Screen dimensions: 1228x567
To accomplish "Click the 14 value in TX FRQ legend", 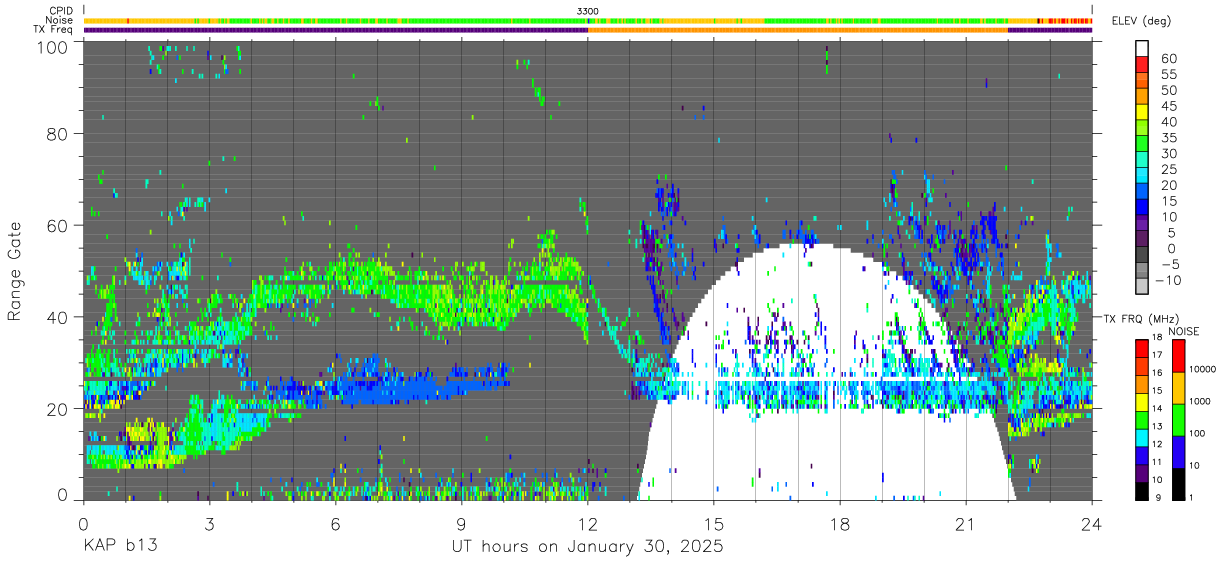I will pos(1157,408).
